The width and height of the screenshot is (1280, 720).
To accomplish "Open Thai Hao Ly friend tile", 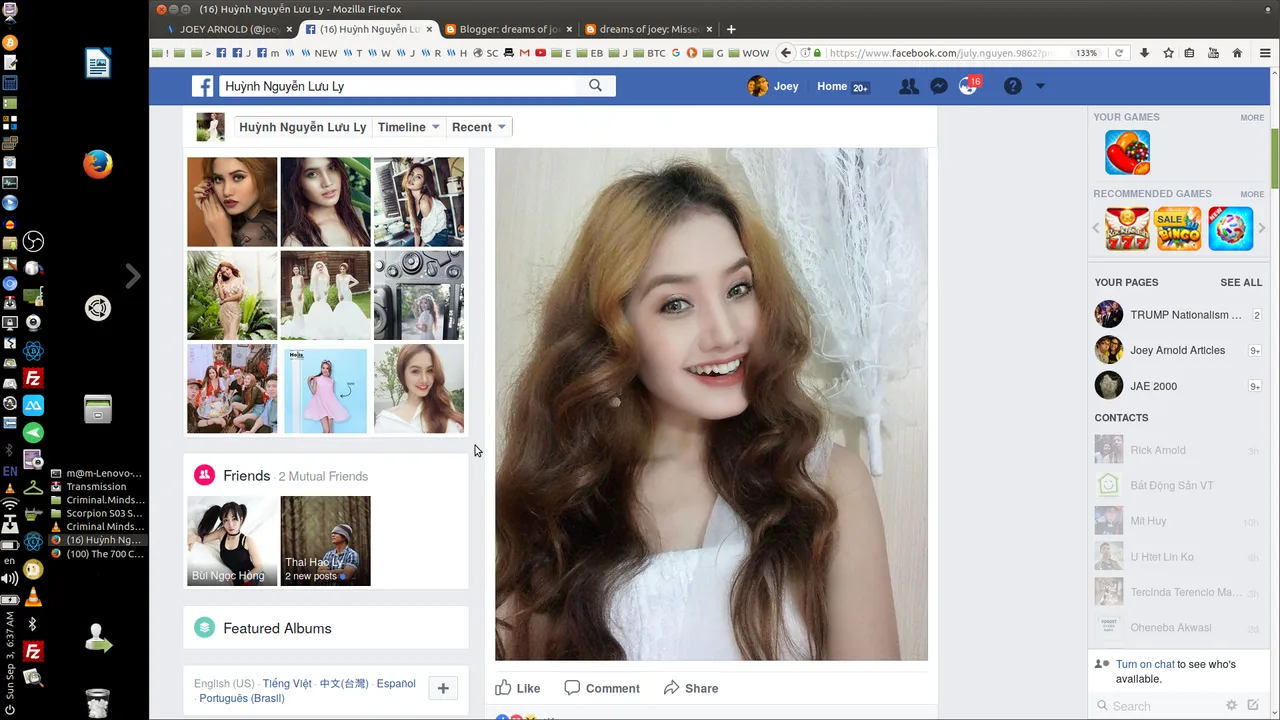I will [x=325, y=541].
